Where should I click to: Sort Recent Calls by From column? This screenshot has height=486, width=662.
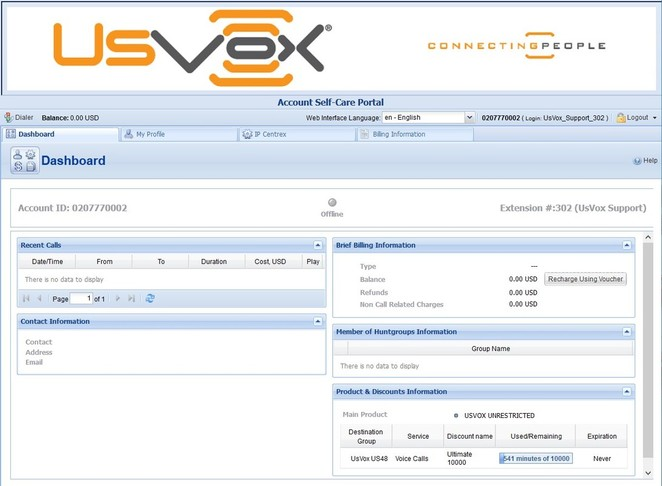click(x=104, y=262)
